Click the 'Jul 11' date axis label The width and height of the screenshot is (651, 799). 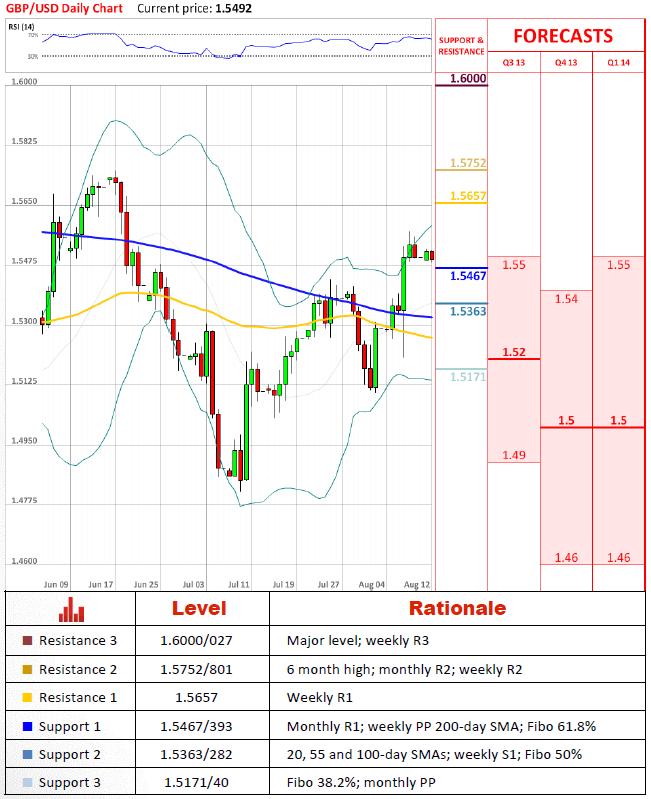(x=238, y=584)
